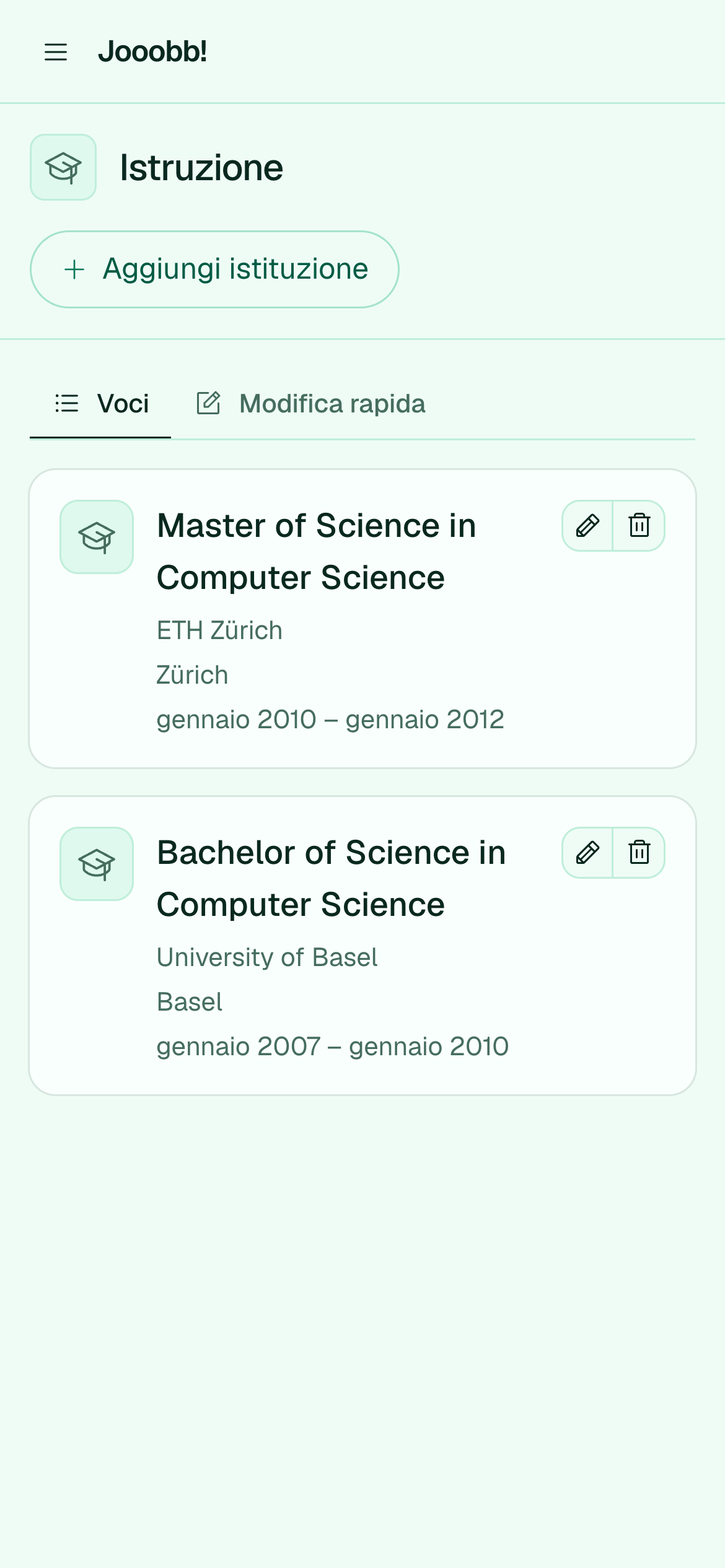The height and width of the screenshot is (1568, 725).
Task: Select the ETH Zürich institution text
Action: 220,630
